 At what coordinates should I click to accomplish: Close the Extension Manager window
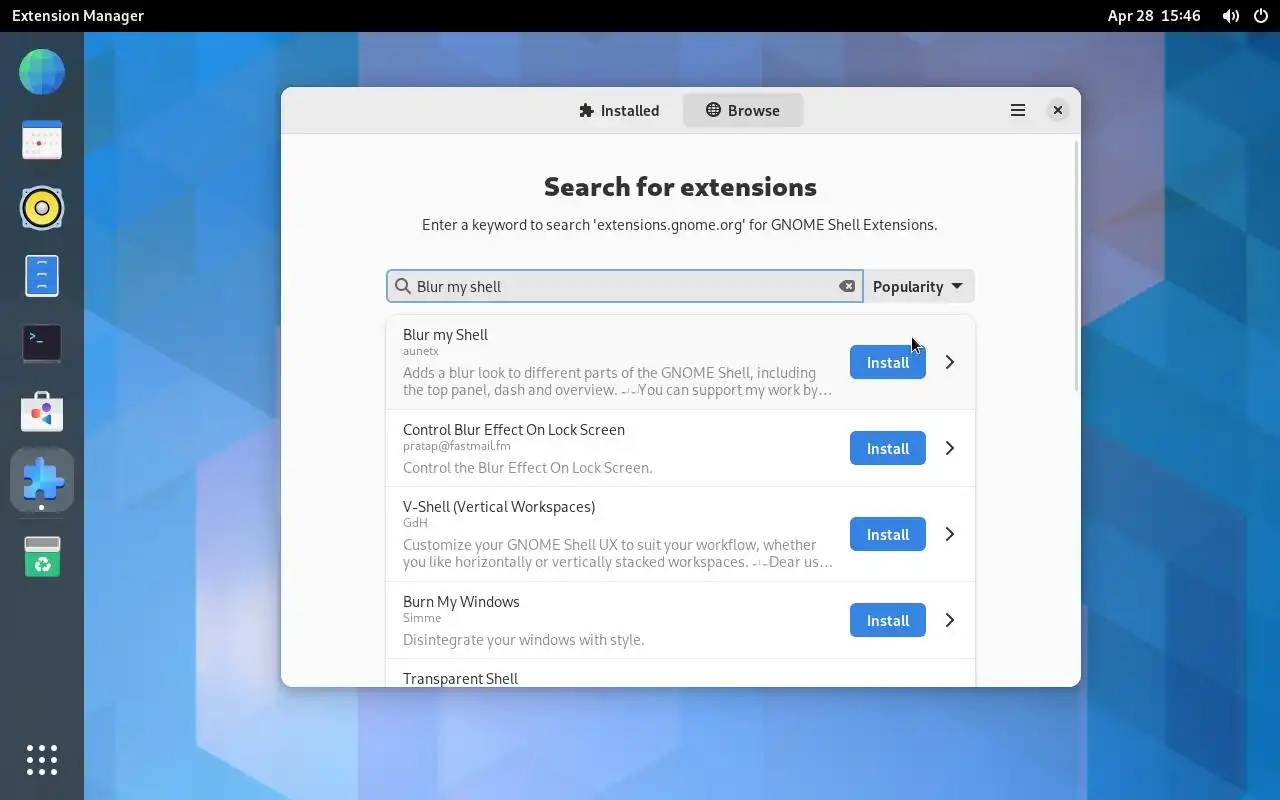pos(1057,110)
